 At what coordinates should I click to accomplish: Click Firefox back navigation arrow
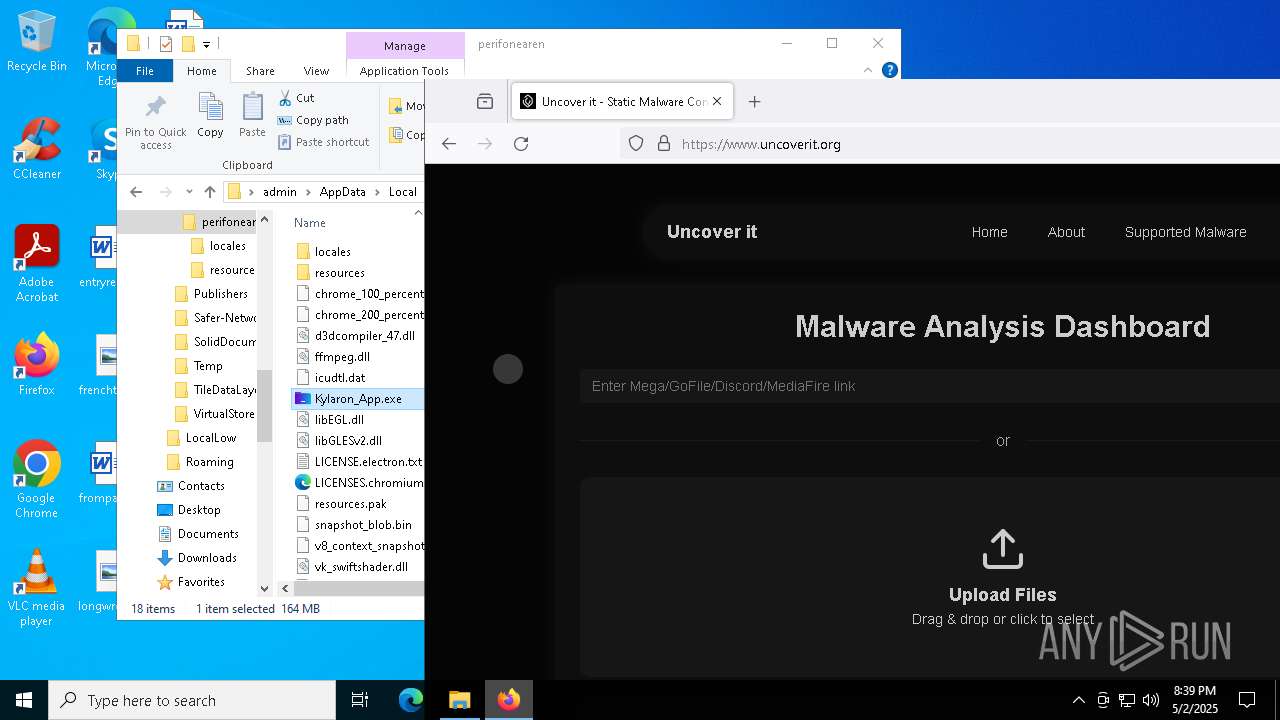tap(449, 144)
